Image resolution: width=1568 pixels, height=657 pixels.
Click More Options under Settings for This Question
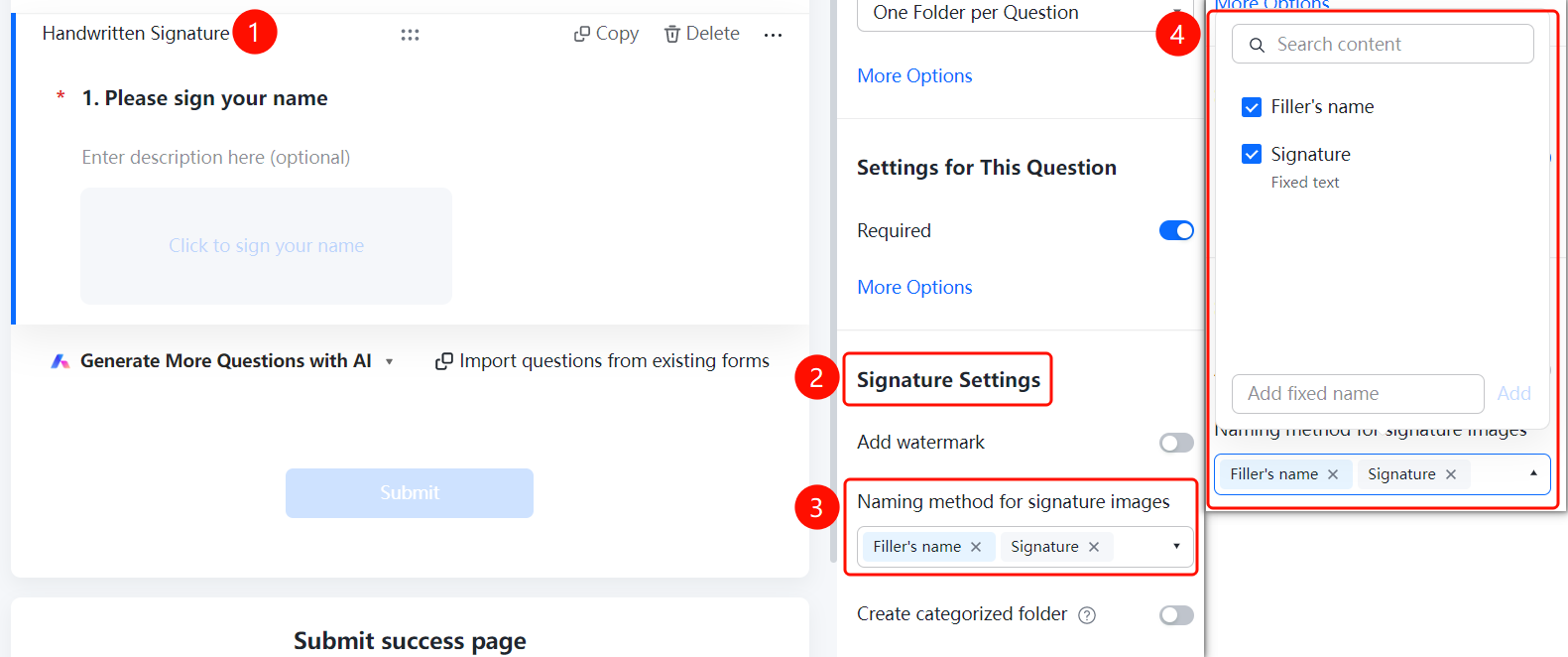point(914,287)
